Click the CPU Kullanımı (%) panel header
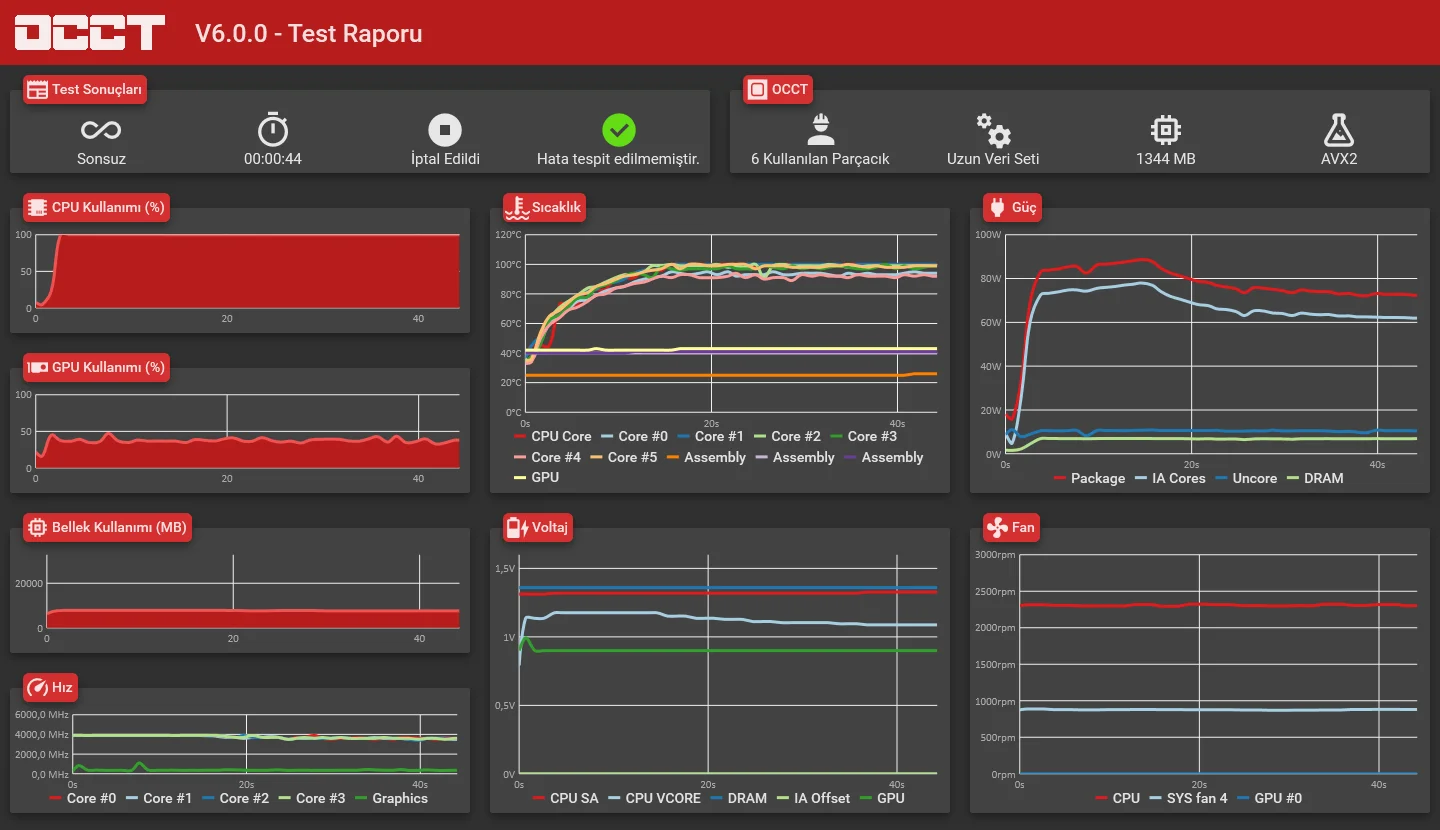 [x=96, y=207]
